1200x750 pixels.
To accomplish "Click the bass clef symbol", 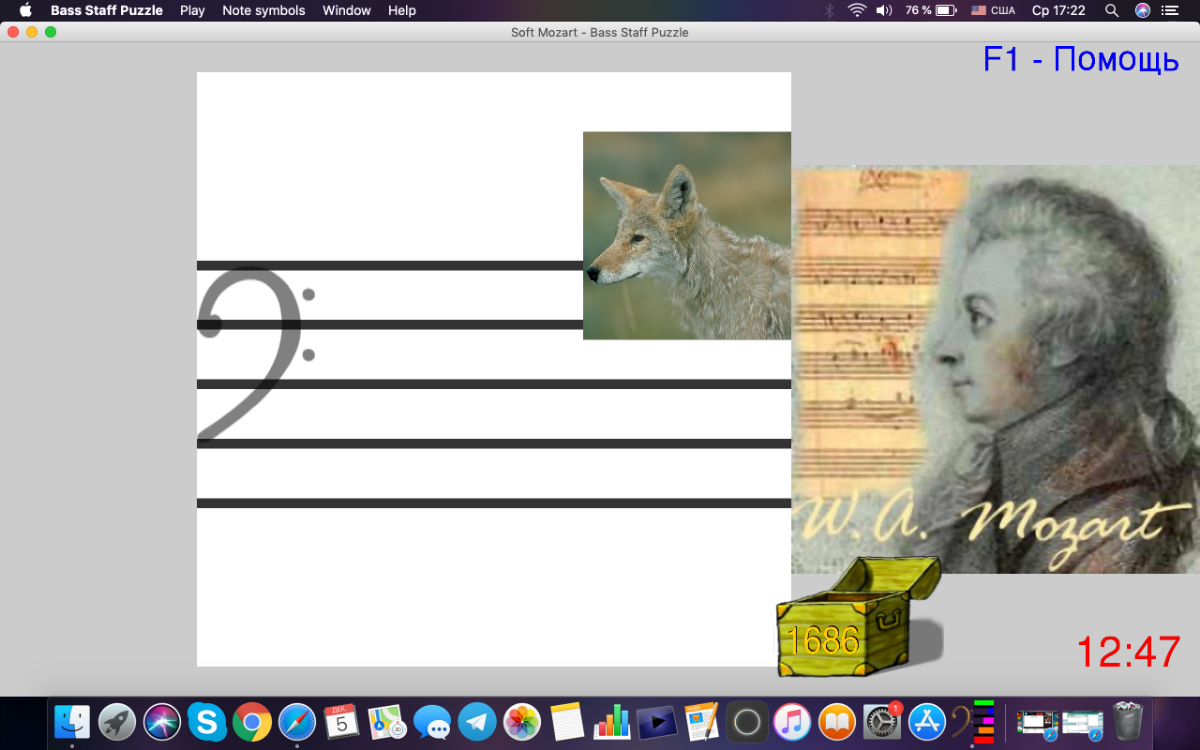I will point(256,354).
